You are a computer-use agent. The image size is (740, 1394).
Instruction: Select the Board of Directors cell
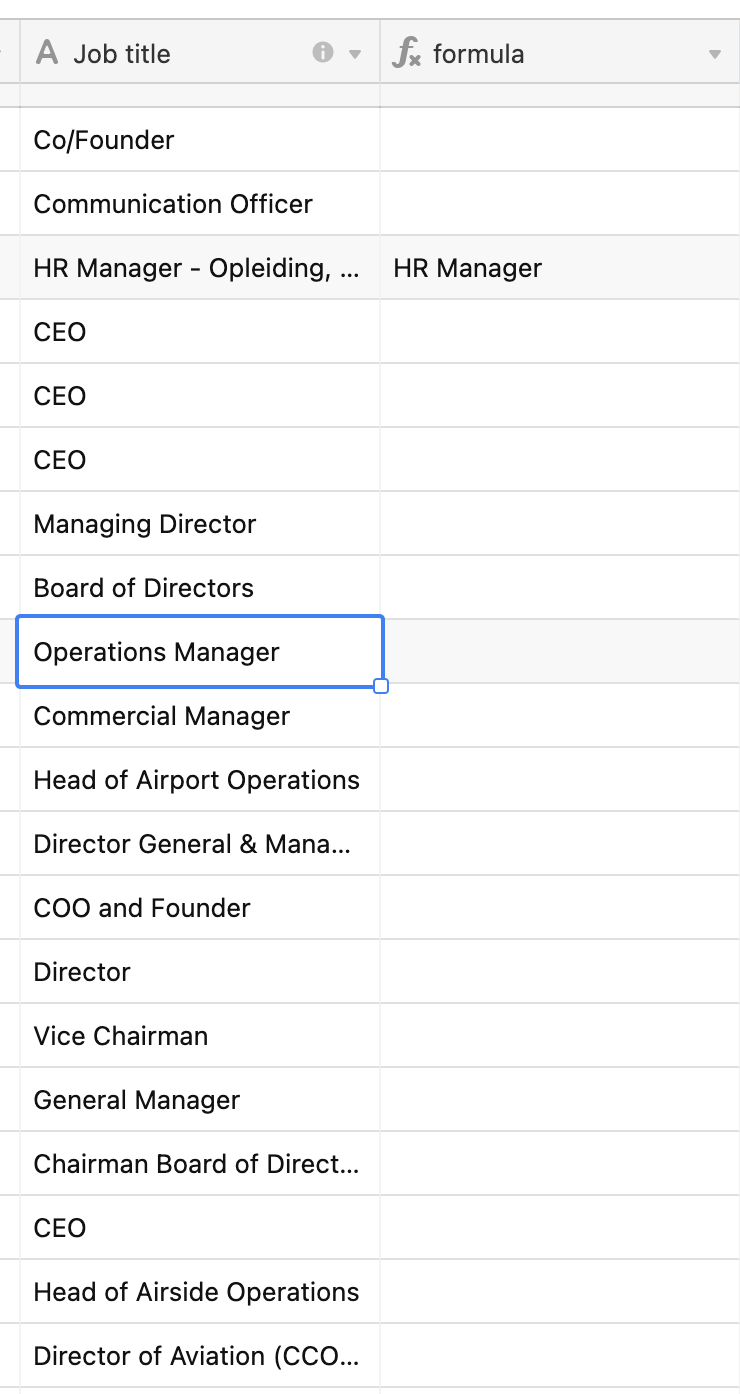point(199,588)
